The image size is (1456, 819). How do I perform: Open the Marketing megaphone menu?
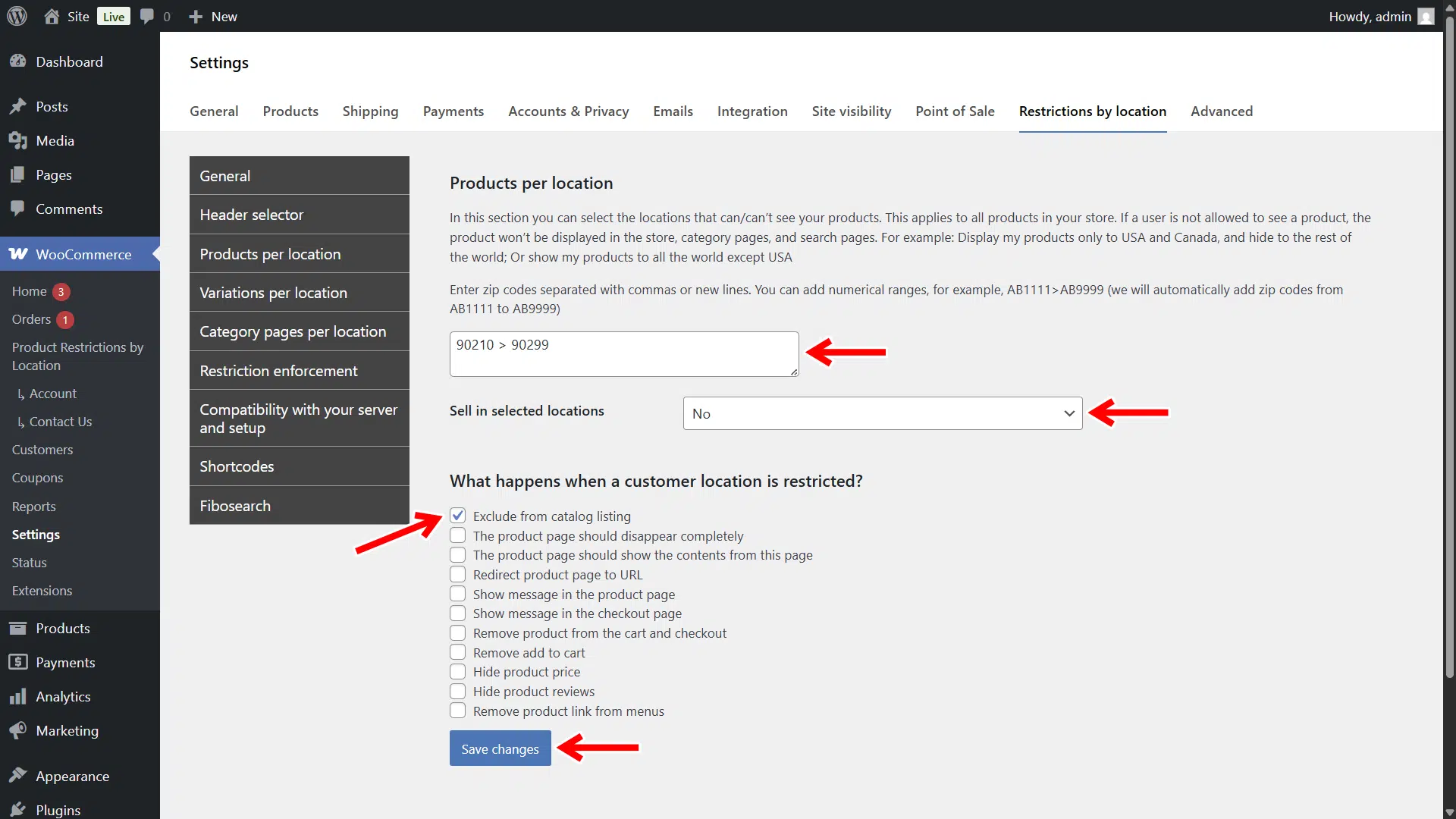67,730
